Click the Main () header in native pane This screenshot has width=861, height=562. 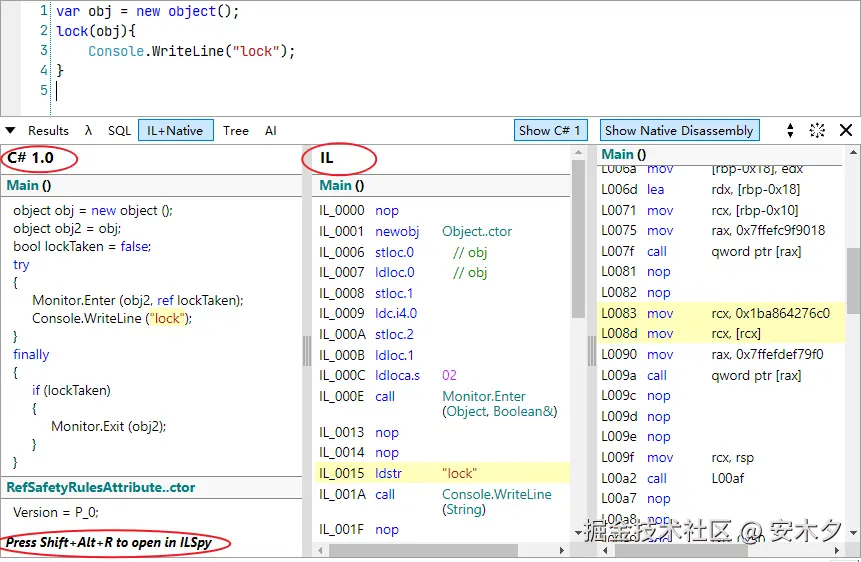point(623,154)
